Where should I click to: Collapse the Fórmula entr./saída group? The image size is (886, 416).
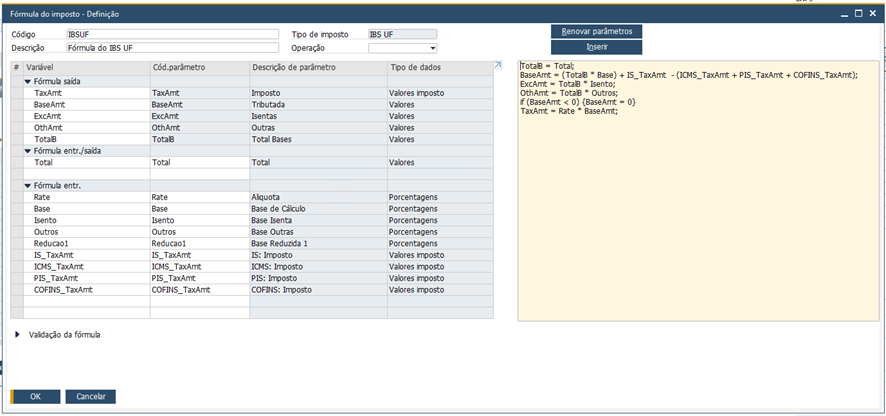coord(29,150)
